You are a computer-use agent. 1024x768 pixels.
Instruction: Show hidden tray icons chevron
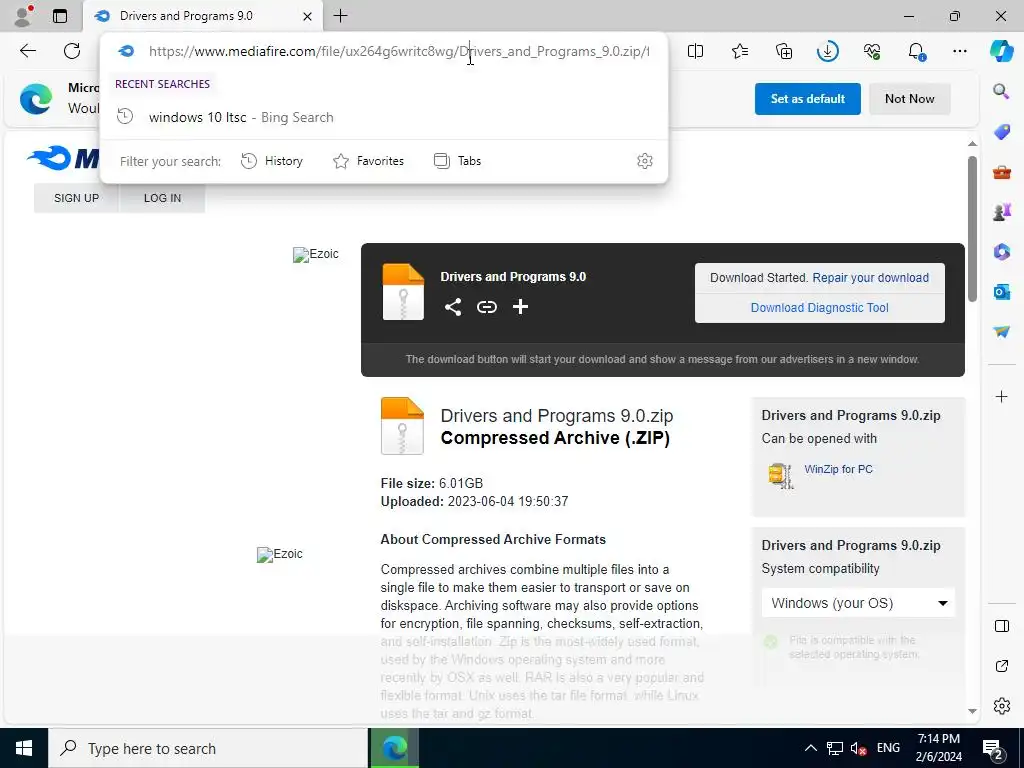pyautogui.click(x=810, y=748)
